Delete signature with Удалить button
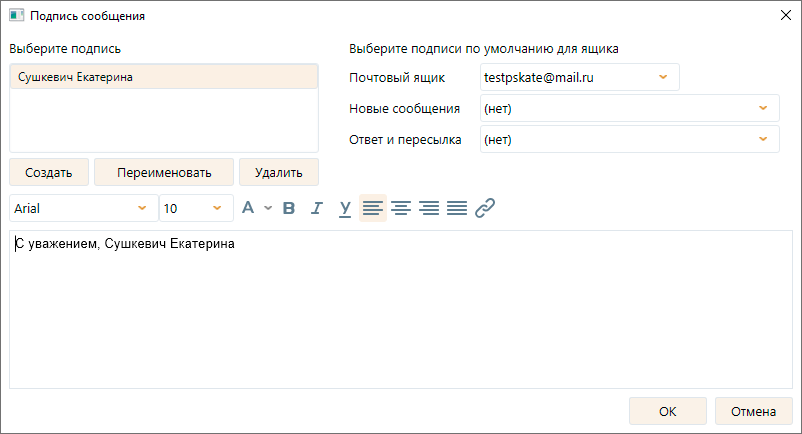 click(x=278, y=172)
